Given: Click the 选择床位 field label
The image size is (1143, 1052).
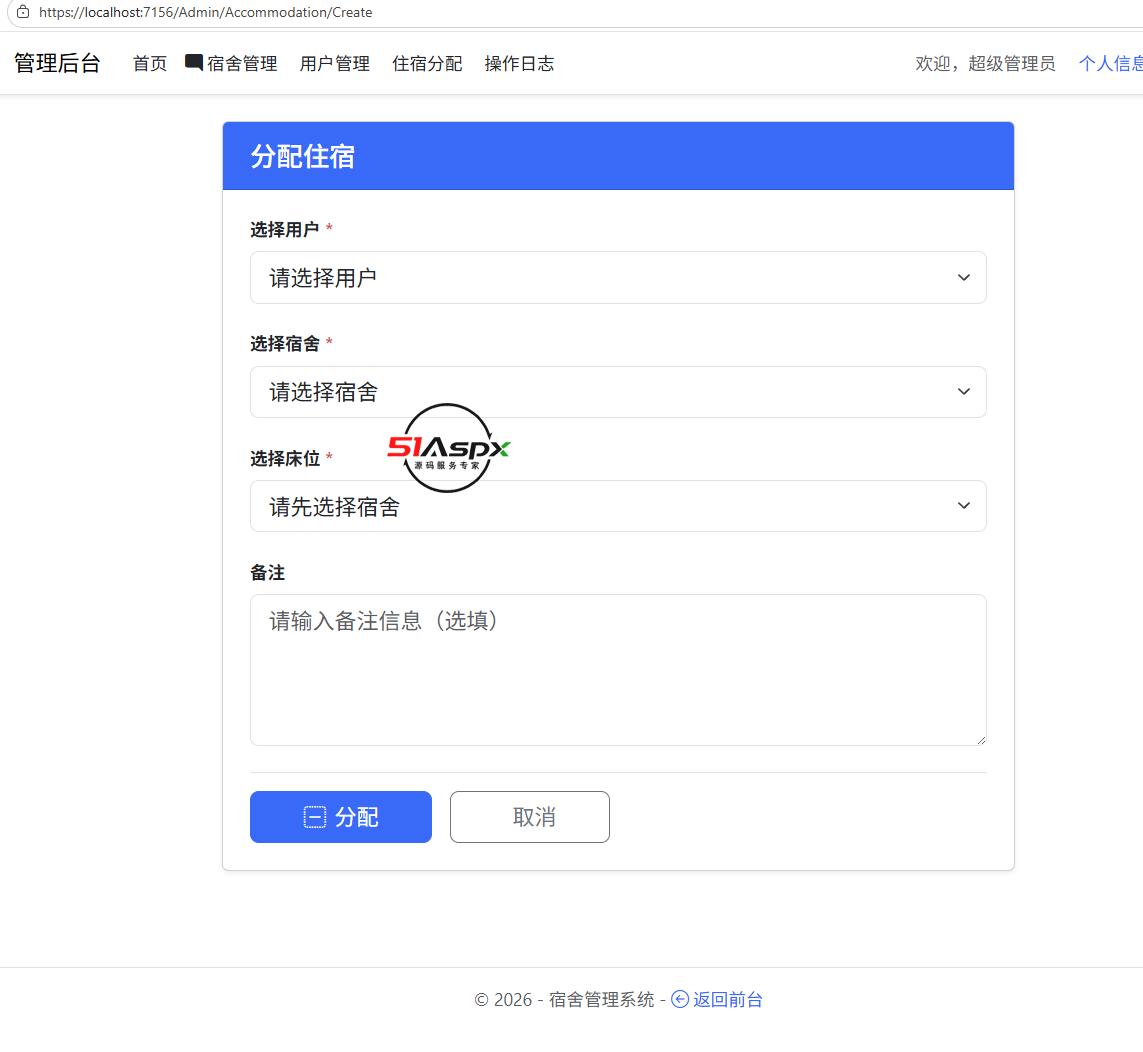Looking at the screenshot, I should pyautogui.click(x=284, y=458).
